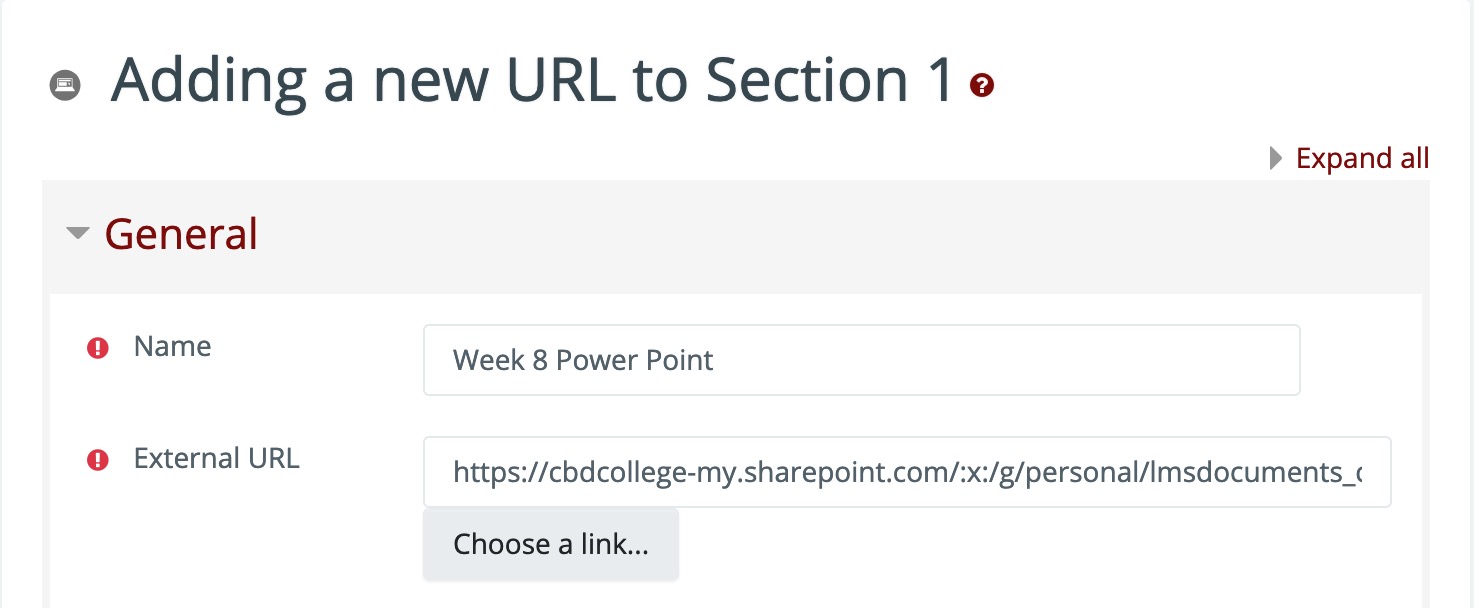This screenshot has width=1474, height=608.
Task: Toggle the General section open or closed
Action: [77, 233]
